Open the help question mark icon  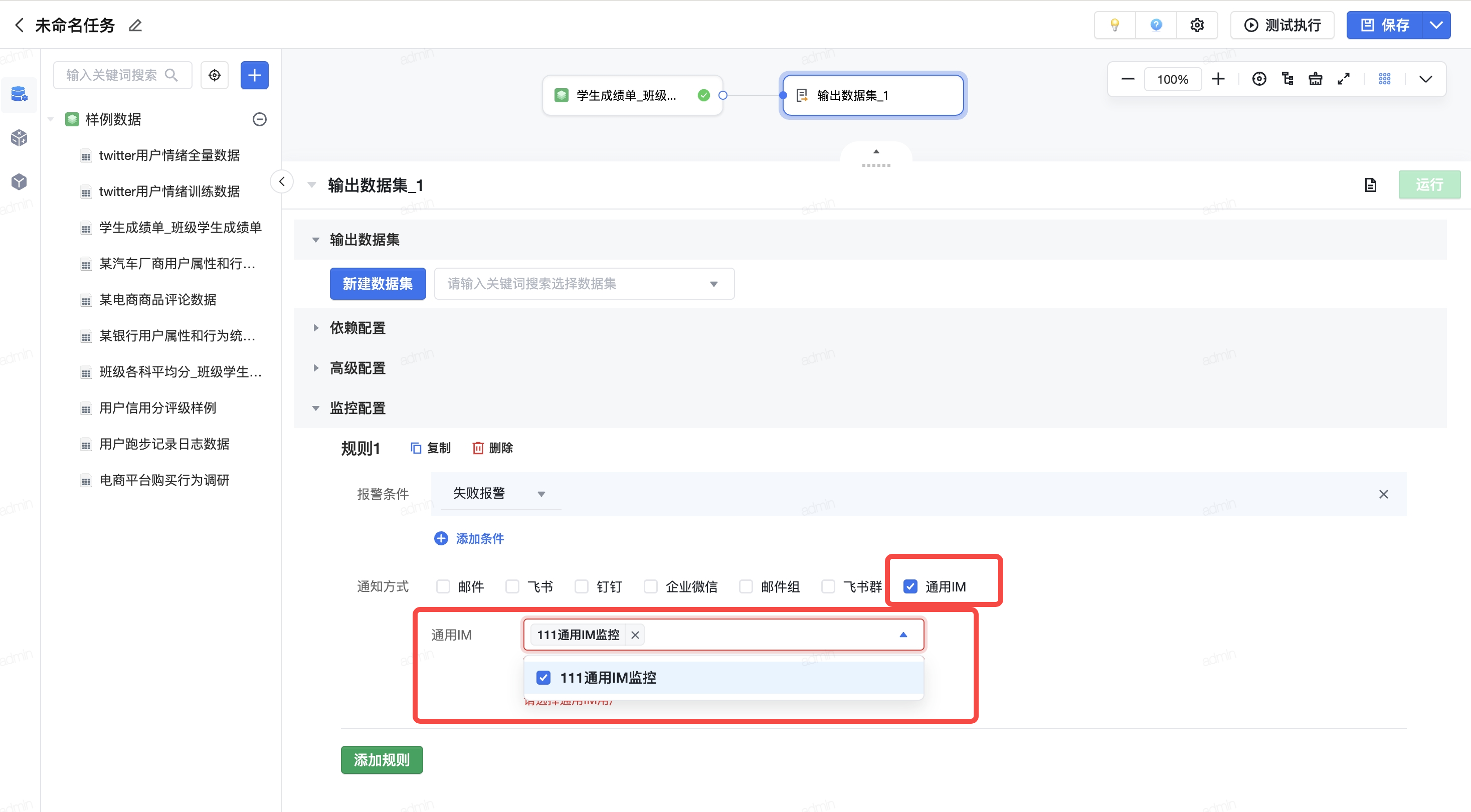(x=1156, y=25)
